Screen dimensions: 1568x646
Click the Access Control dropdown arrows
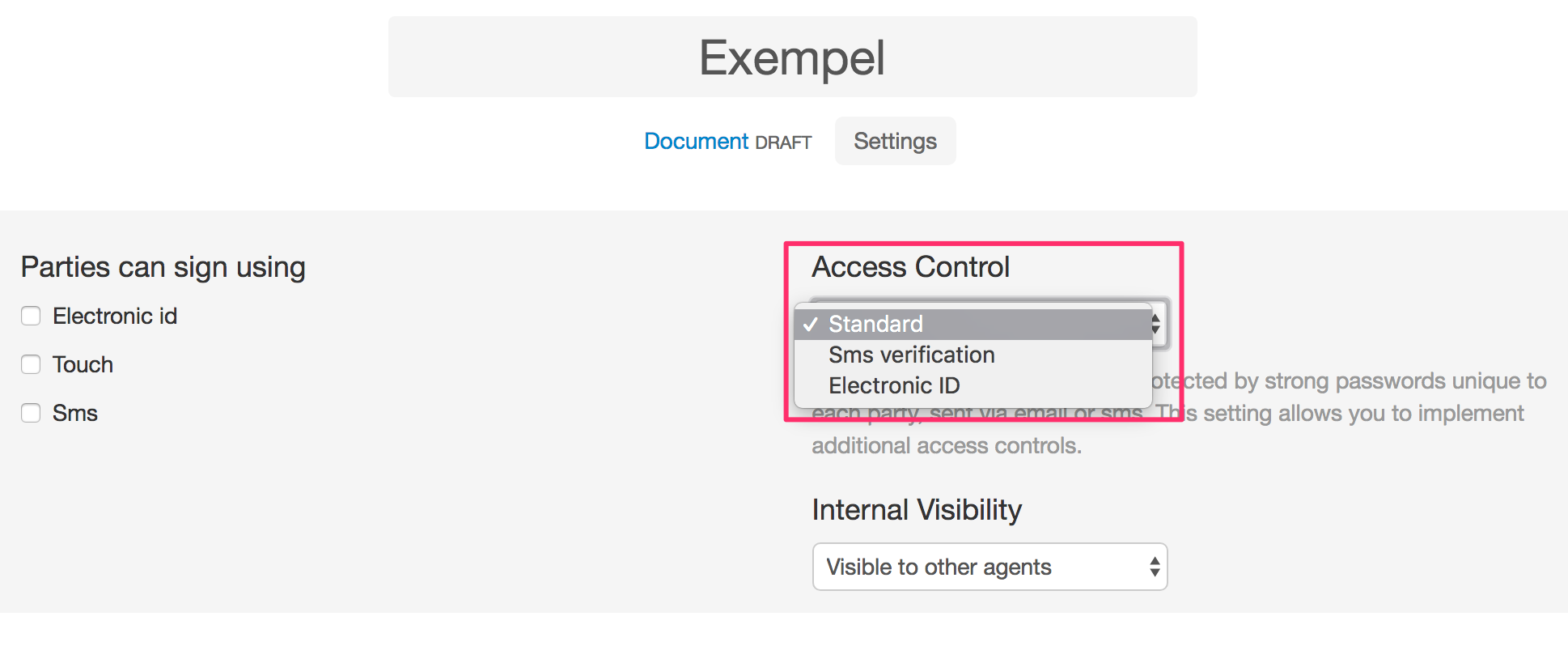[x=1156, y=324]
